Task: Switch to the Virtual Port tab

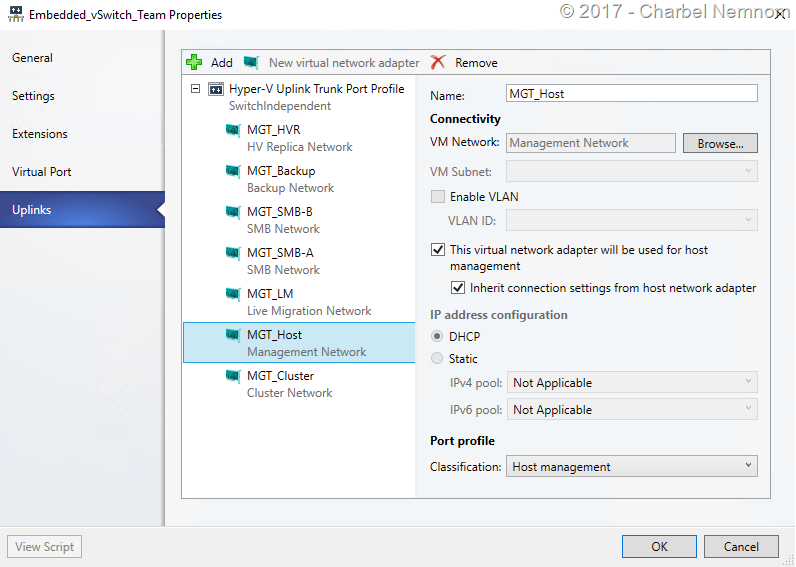Action: tap(82, 172)
